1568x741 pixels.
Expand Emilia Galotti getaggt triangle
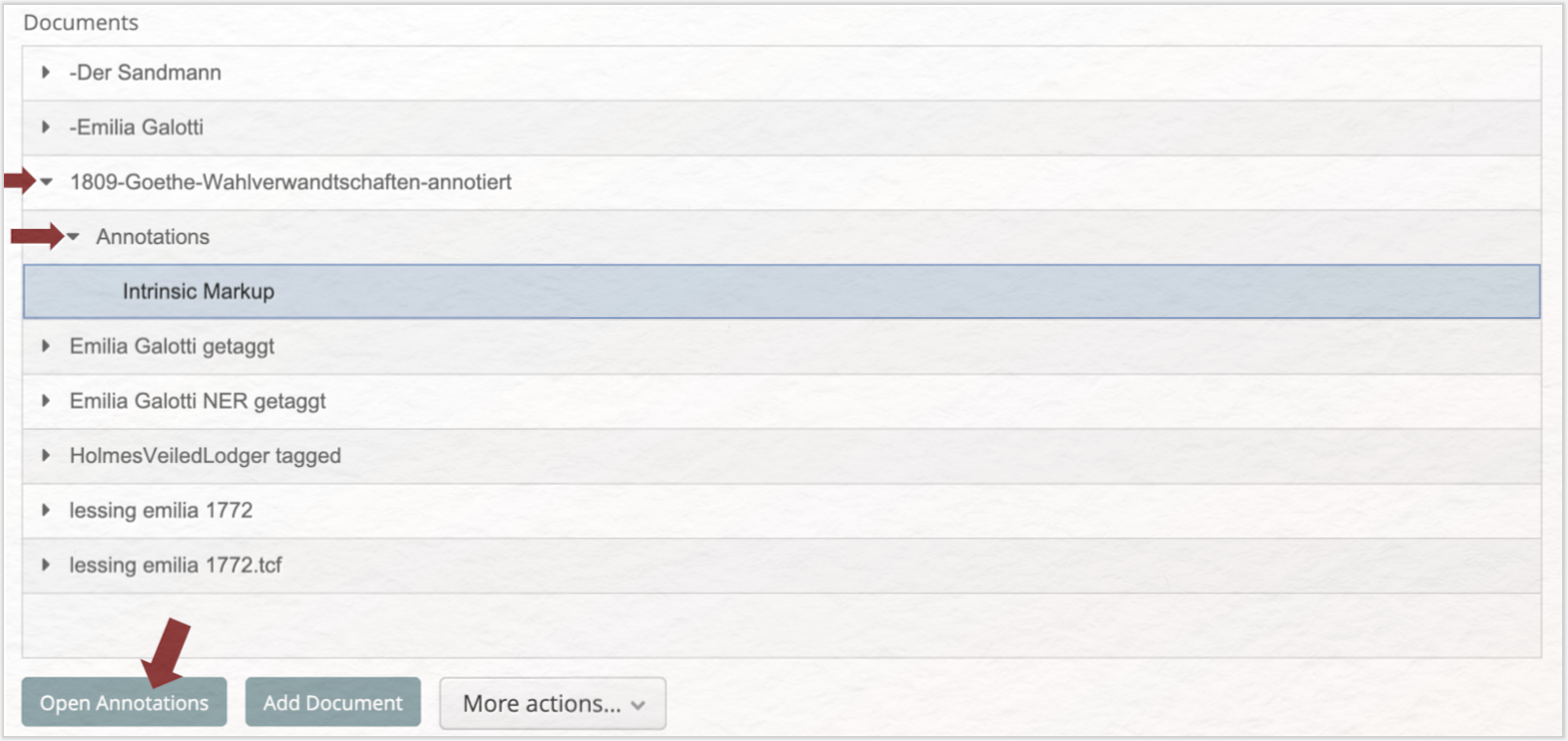click(x=46, y=346)
